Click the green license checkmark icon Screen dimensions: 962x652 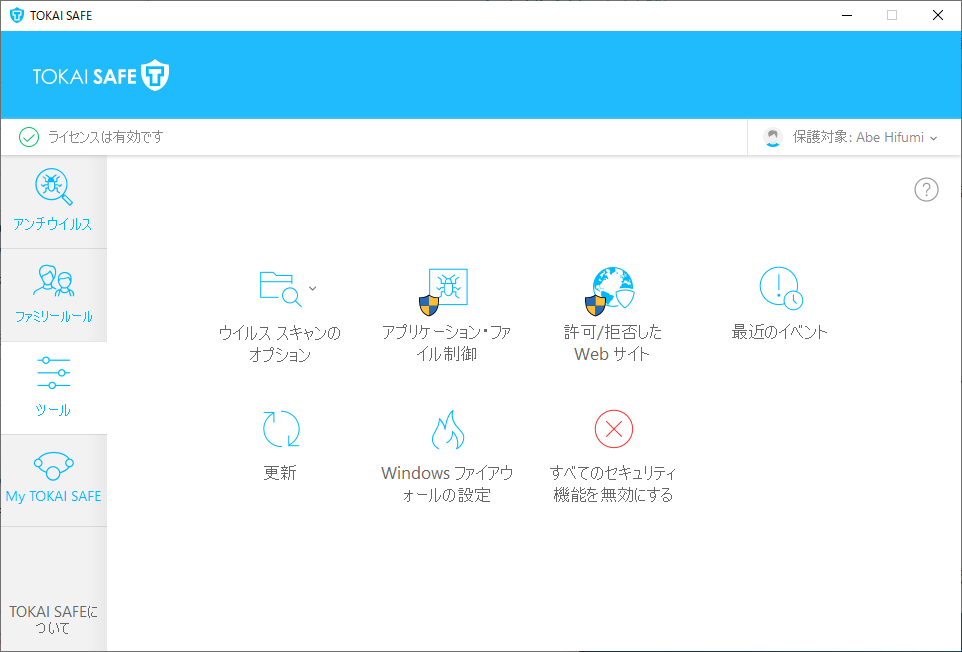(x=29, y=137)
